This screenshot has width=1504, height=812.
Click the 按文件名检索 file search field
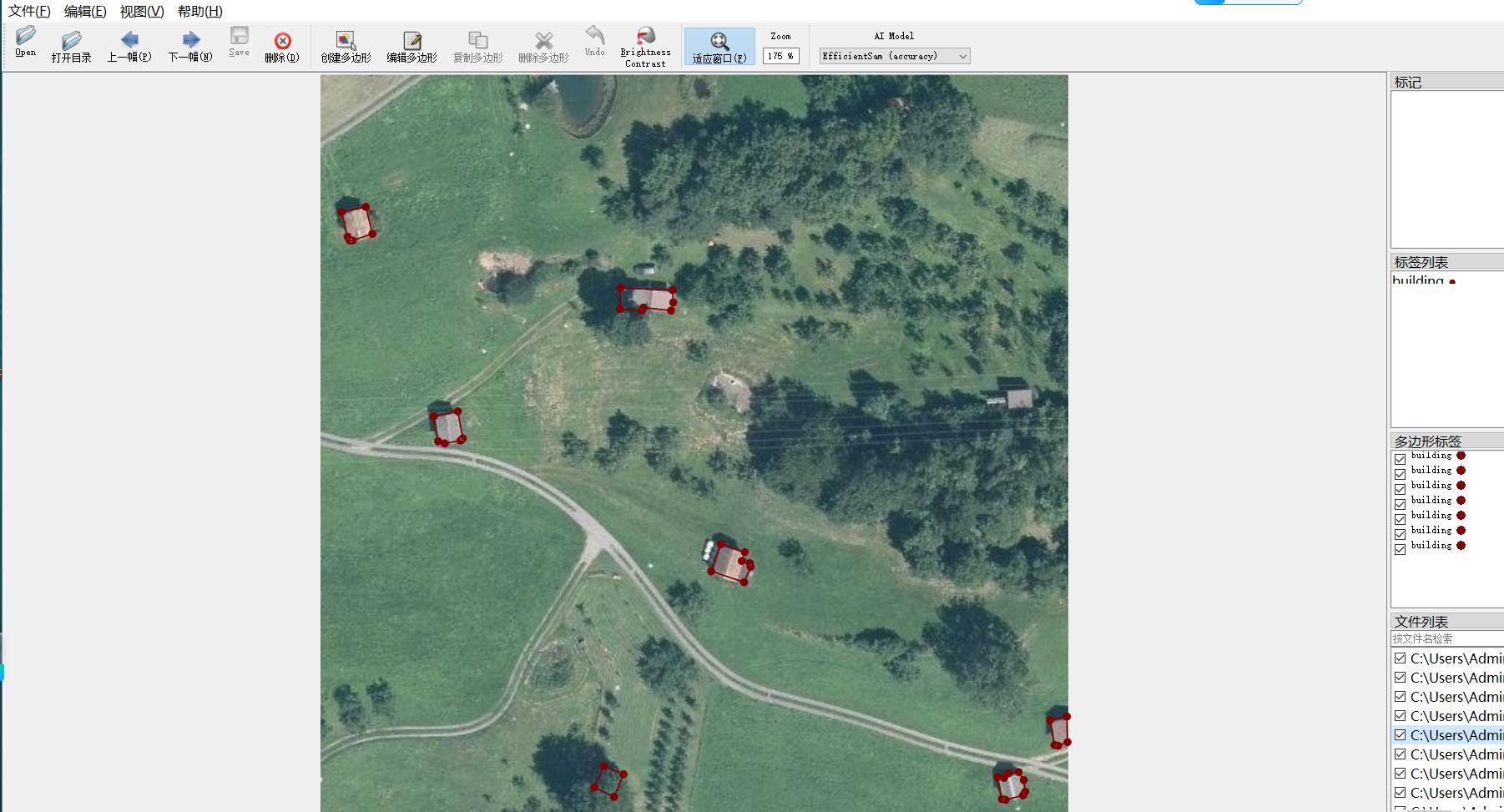coord(1446,638)
